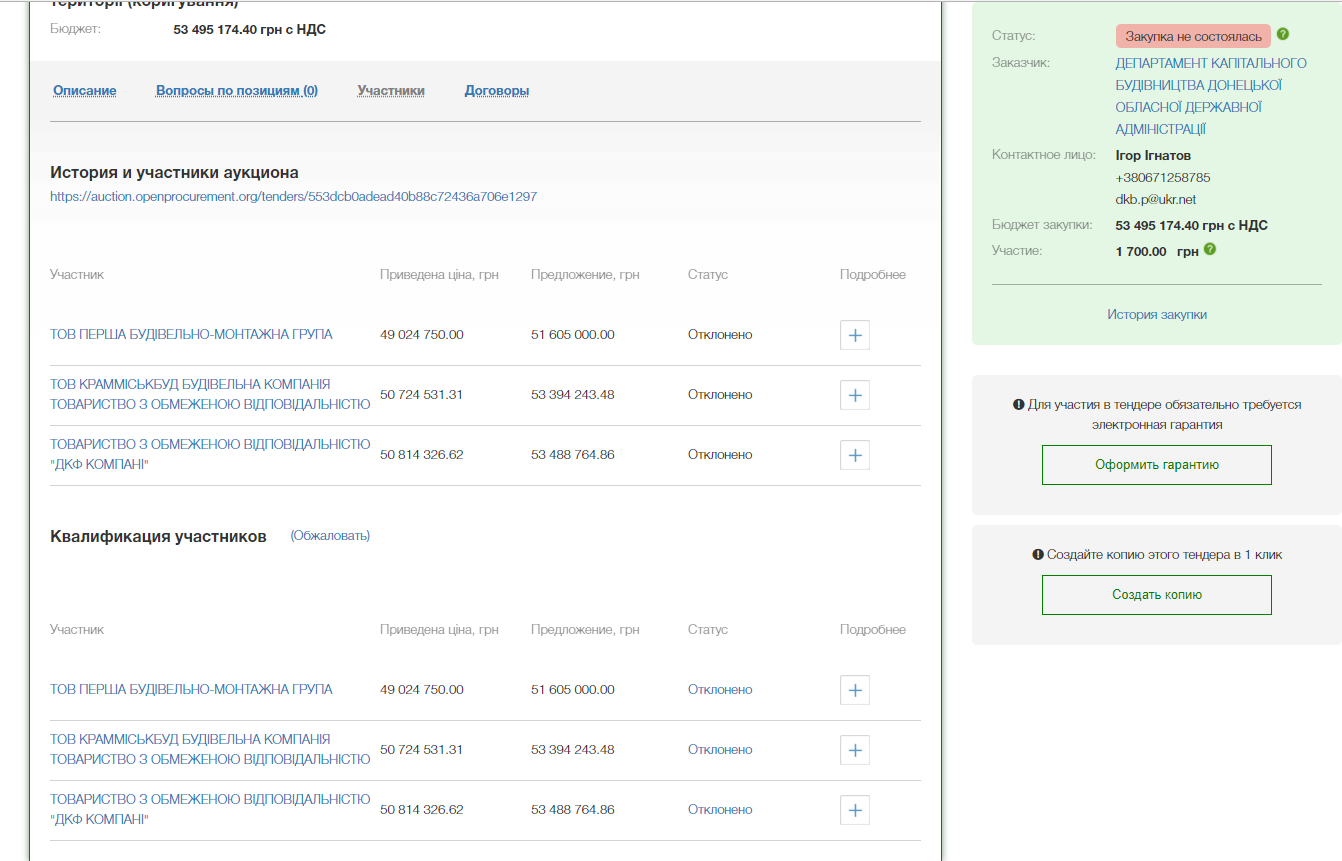Open the auction.openprocurement.org tender link
This screenshot has width=1342, height=861.
[293, 197]
